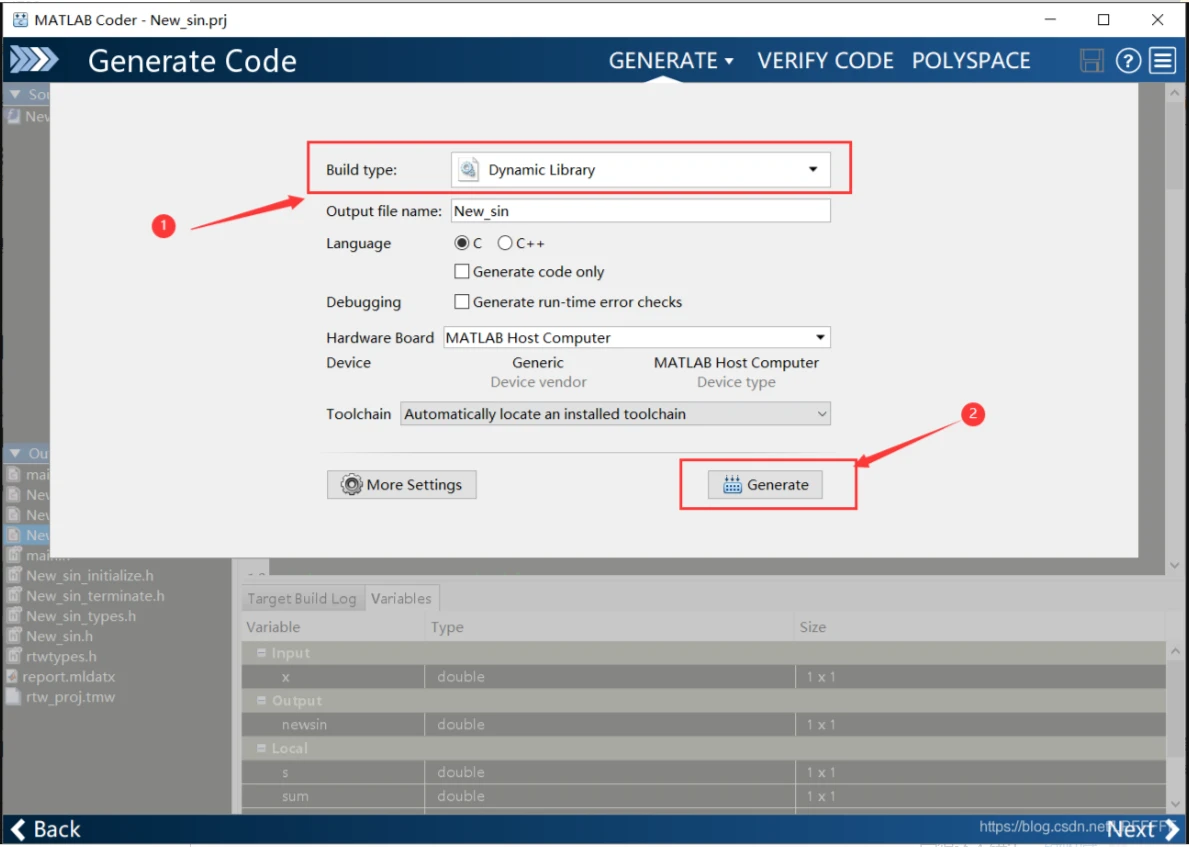Select rtw_proj.tmw in file list
Image resolution: width=1189 pixels, height=847 pixels.
[x=70, y=696]
